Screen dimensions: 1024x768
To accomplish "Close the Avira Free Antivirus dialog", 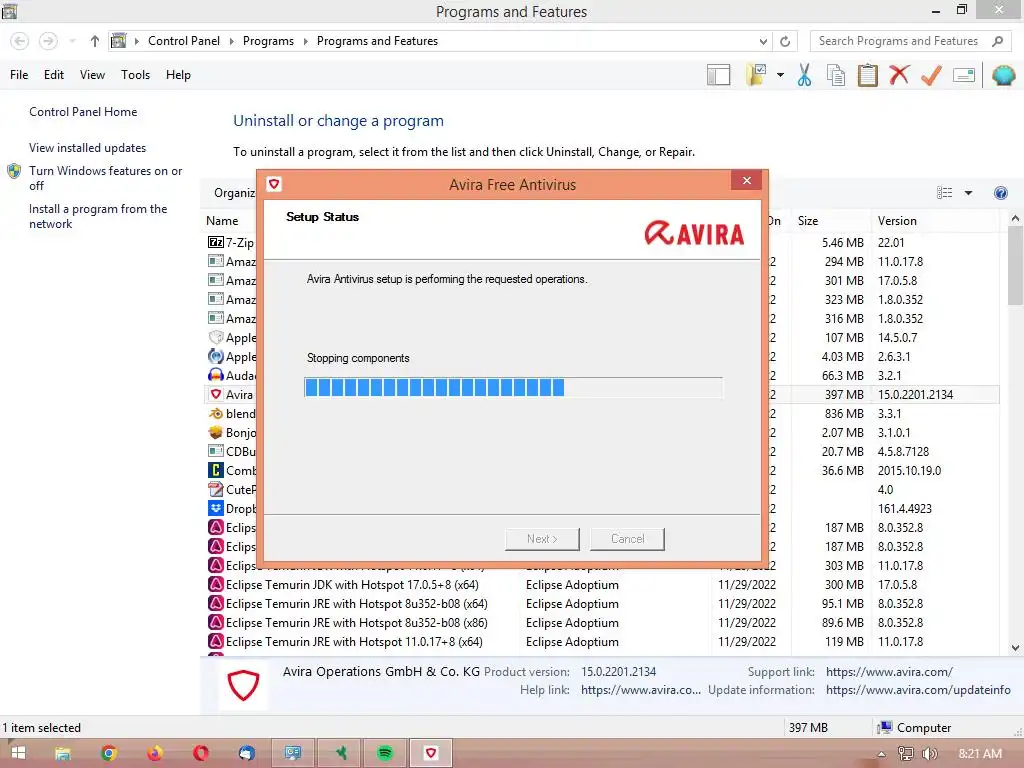I will click(x=746, y=181).
